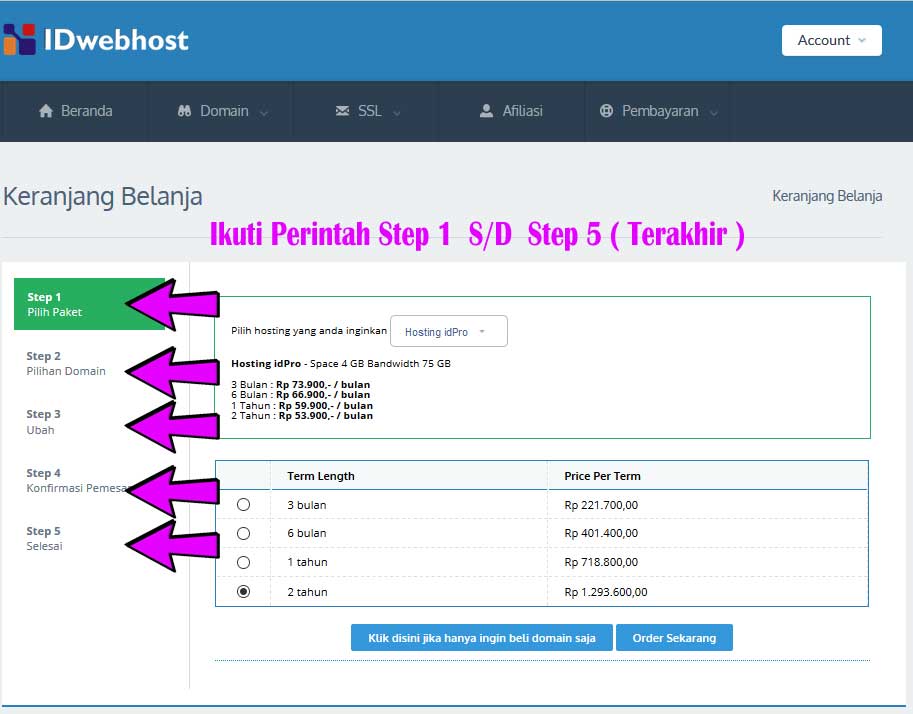Click the Order Sekarang button

(674, 638)
